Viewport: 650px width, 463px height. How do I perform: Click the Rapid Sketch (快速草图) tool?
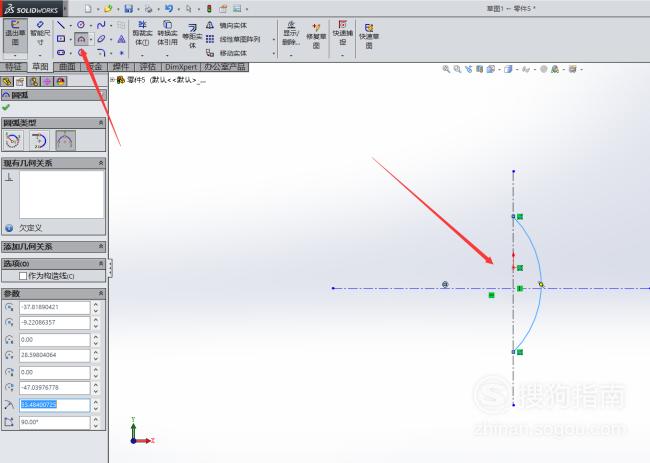369,36
